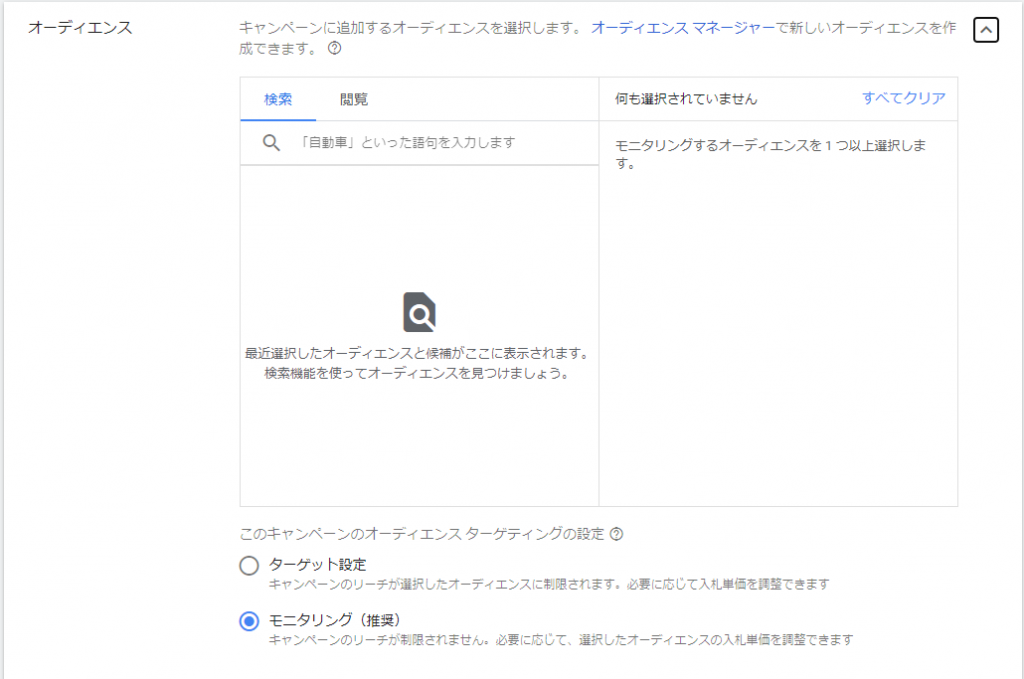
Task: Click the document-search illustration icon
Action: pyautogui.click(x=418, y=312)
